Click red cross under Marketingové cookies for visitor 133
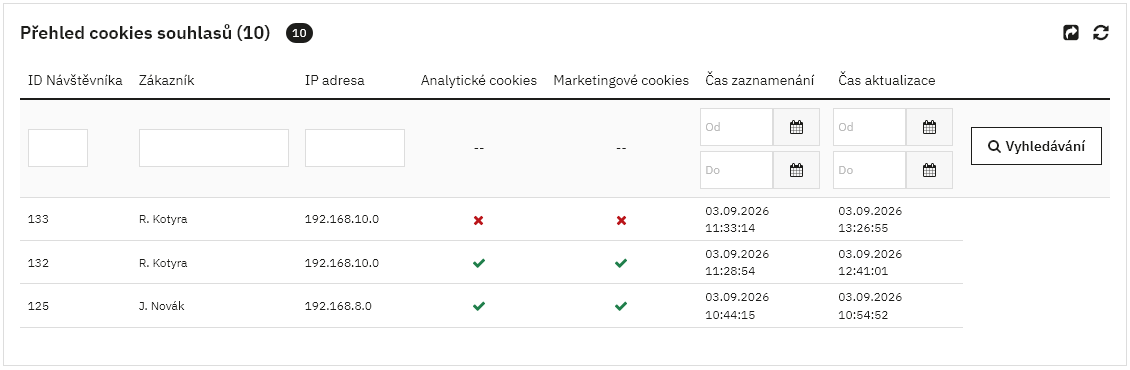Screen dimensions: 1130x370 coord(621,220)
